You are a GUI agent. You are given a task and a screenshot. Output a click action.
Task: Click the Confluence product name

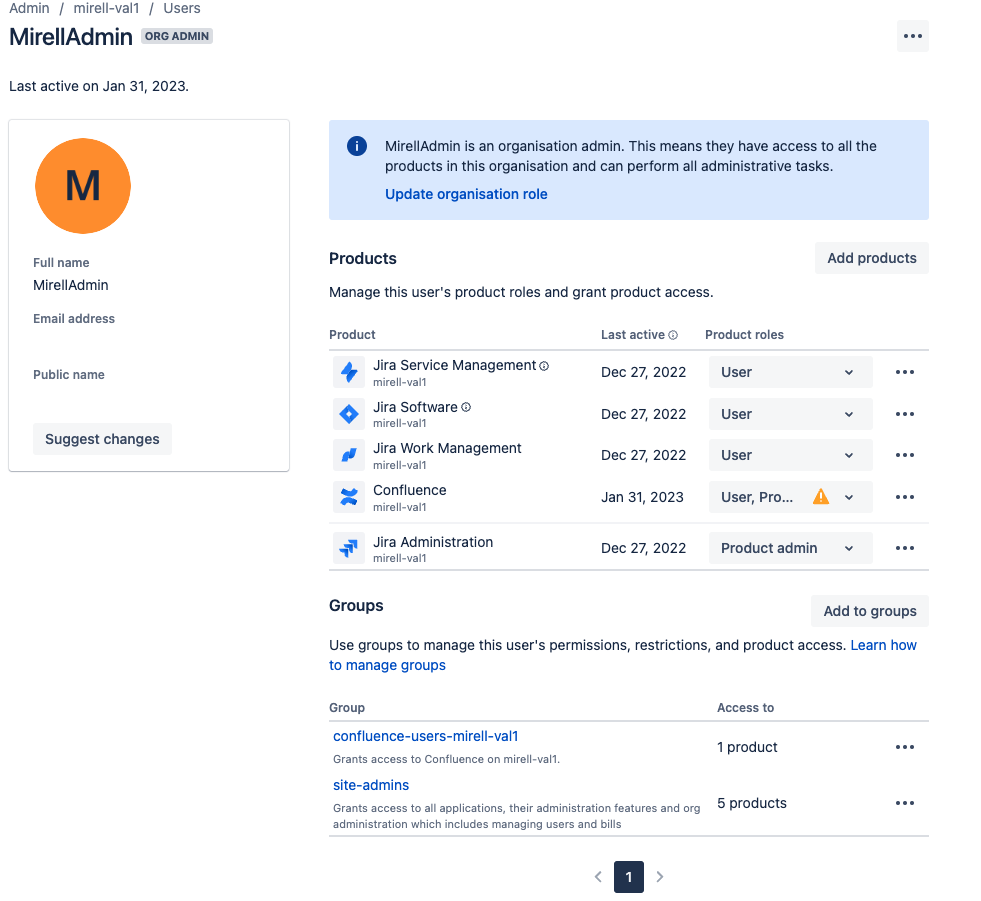point(410,491)
